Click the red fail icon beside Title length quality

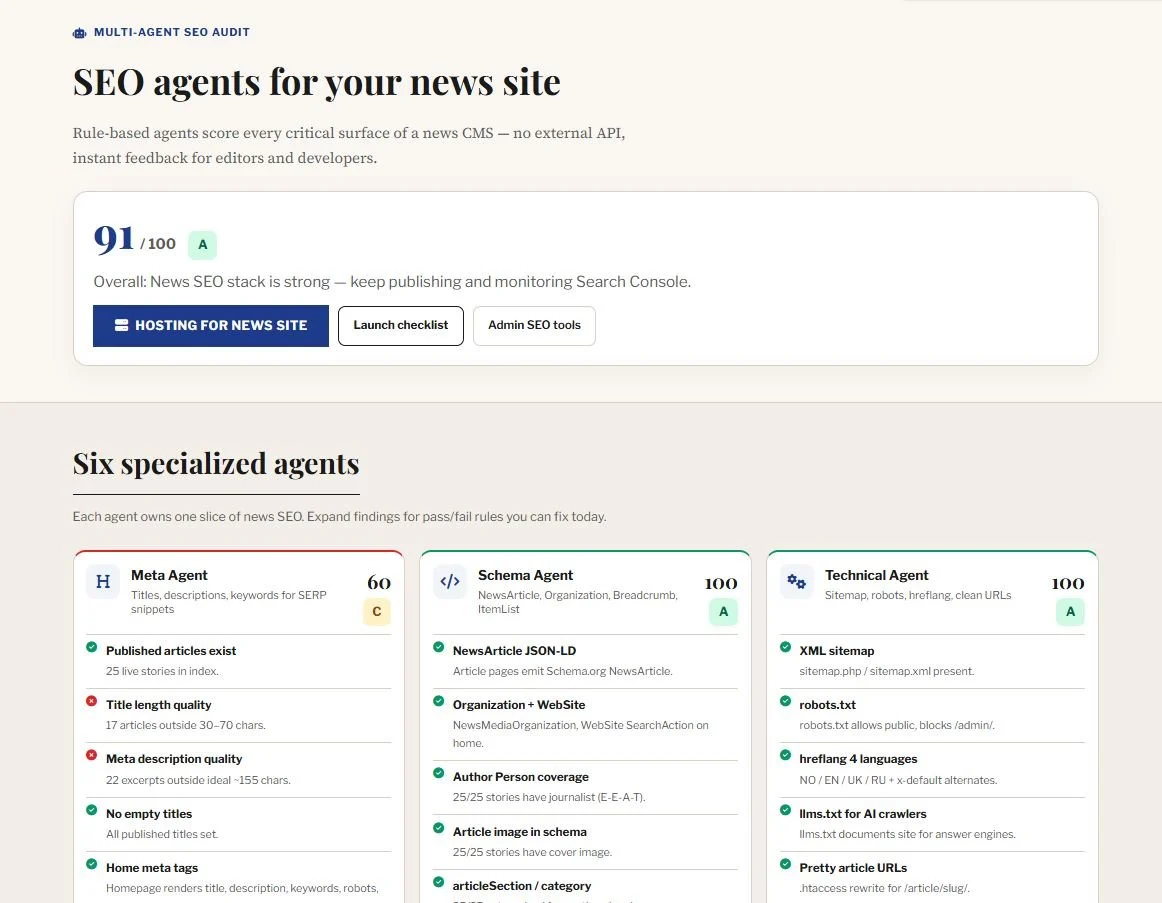pos(92,702)
